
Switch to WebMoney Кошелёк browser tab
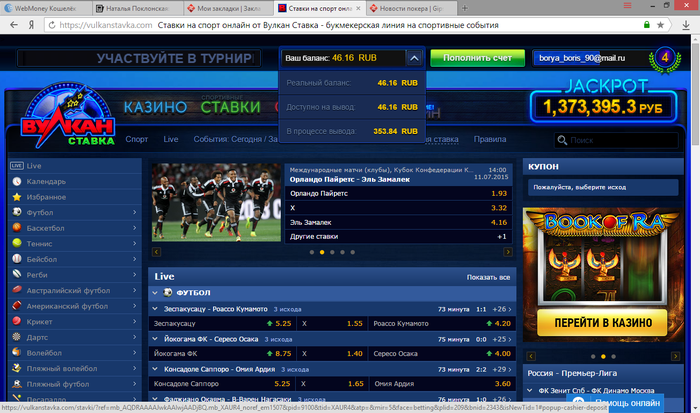(x=46, y=8)
